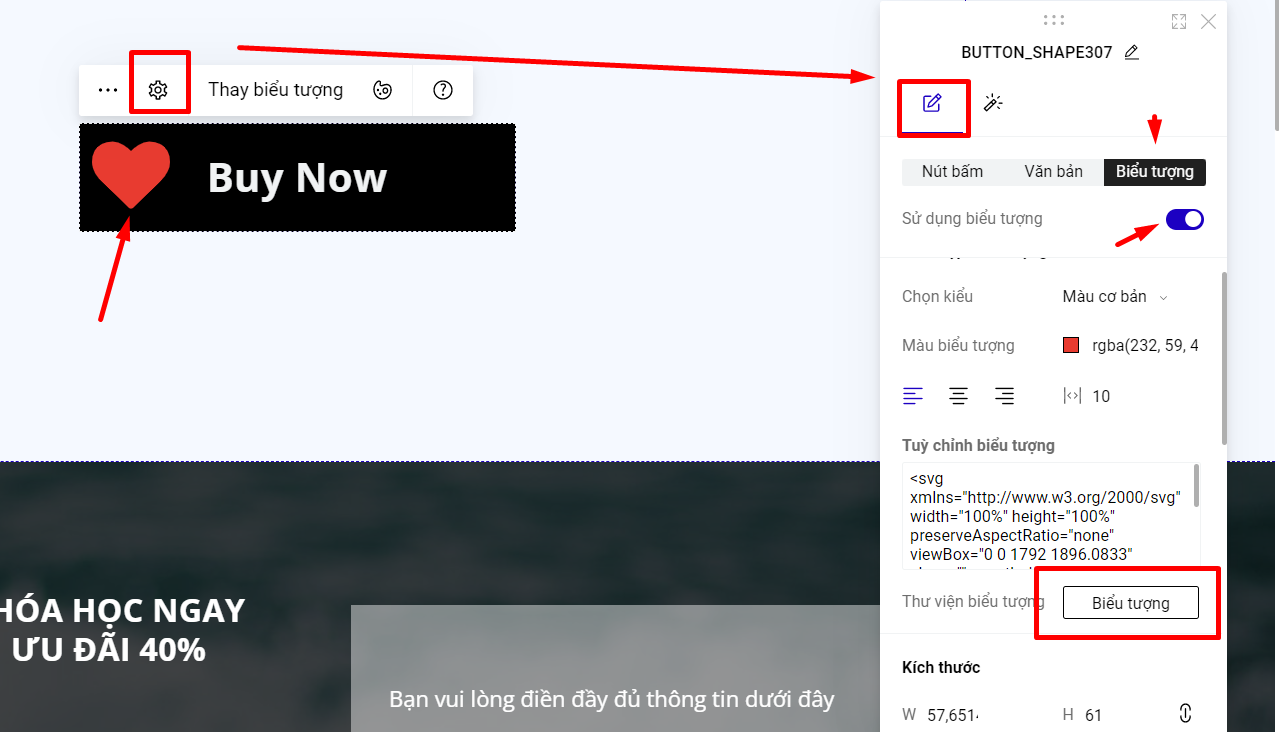Disable the 'Sử dụng biểu tượng' switch
The width and height of the screenshot is (1279, 732).
pyautogui.click(x=1184, y=219)
